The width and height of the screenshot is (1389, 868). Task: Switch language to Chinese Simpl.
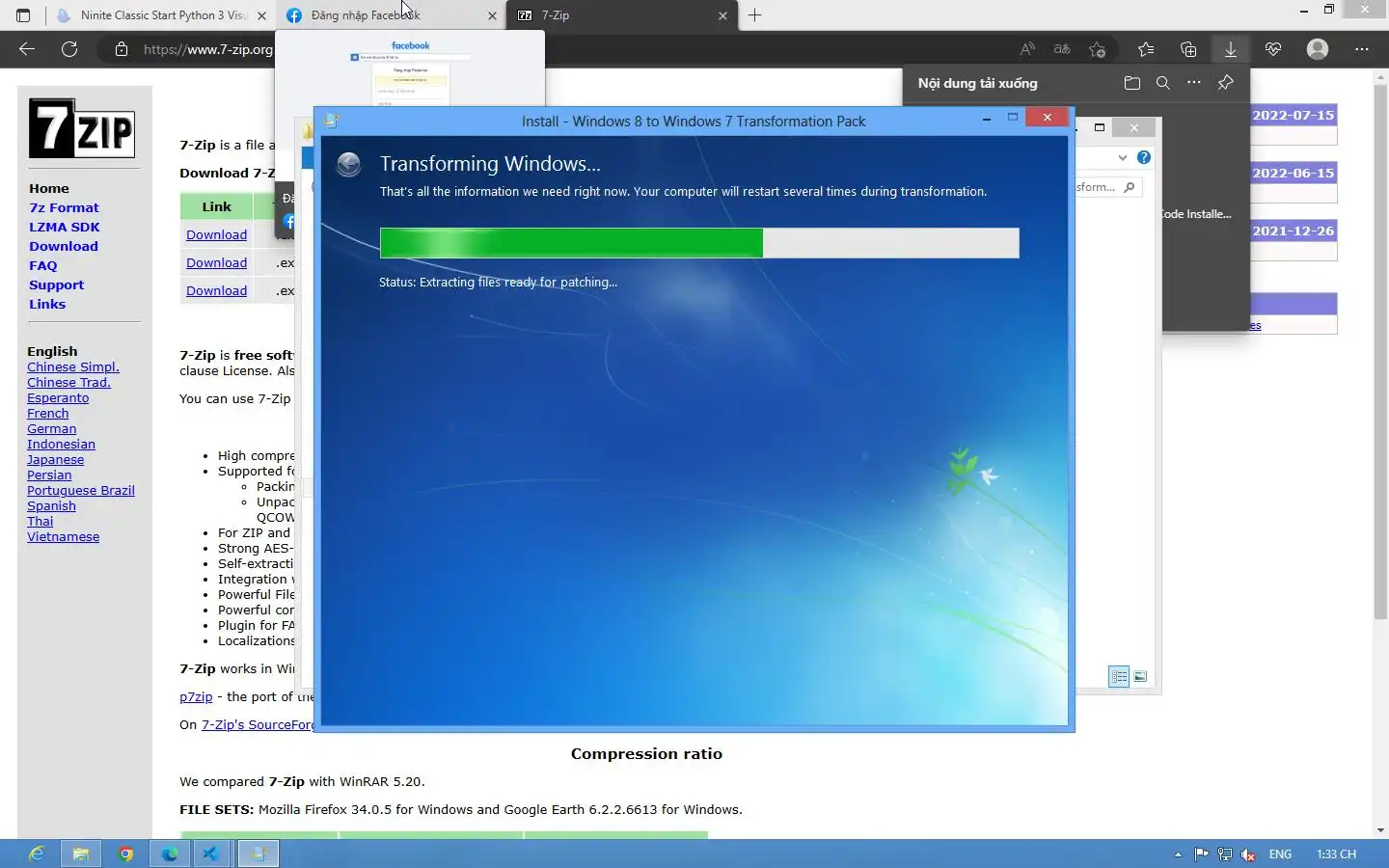73,366
